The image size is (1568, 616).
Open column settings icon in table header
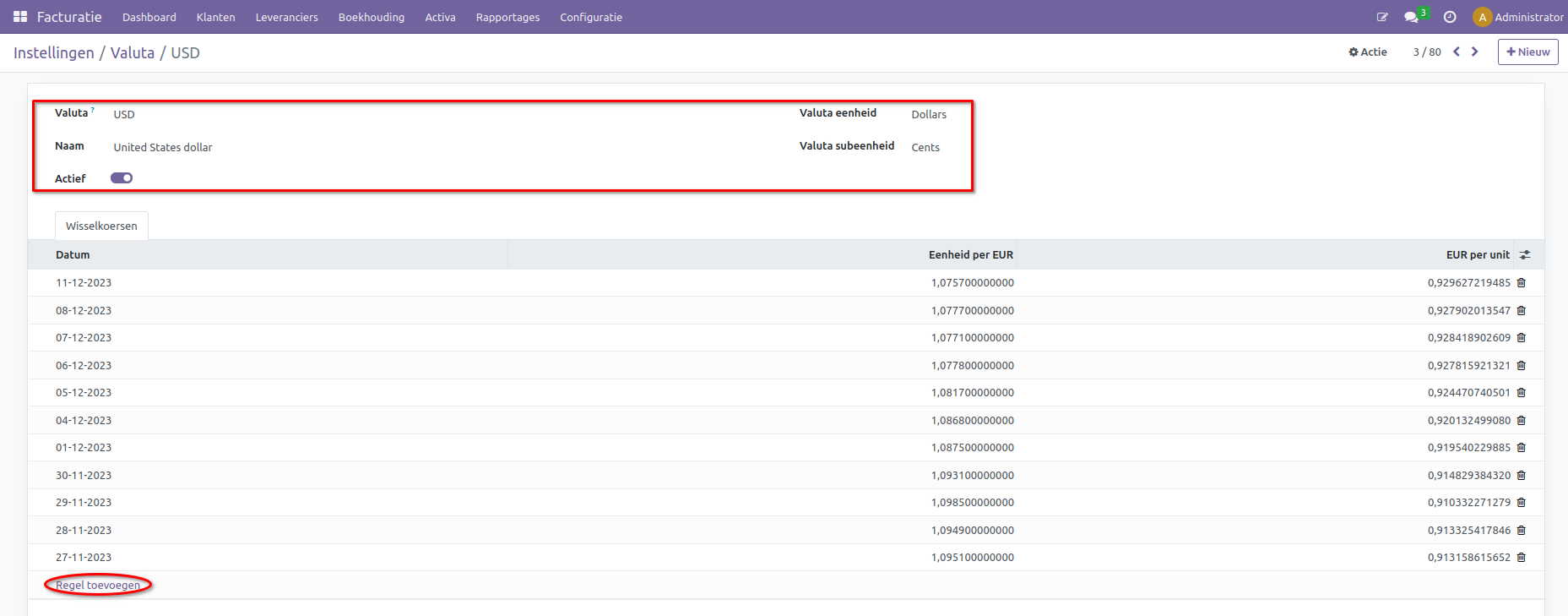1525,255
